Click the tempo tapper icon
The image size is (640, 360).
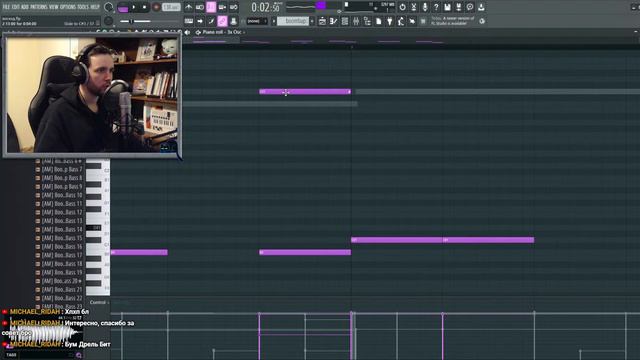pos(401,21)
